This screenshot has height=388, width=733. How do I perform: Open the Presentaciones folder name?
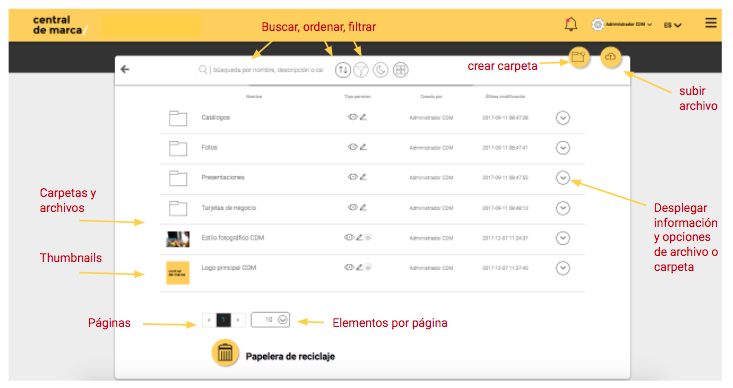[x=223, y=178]
